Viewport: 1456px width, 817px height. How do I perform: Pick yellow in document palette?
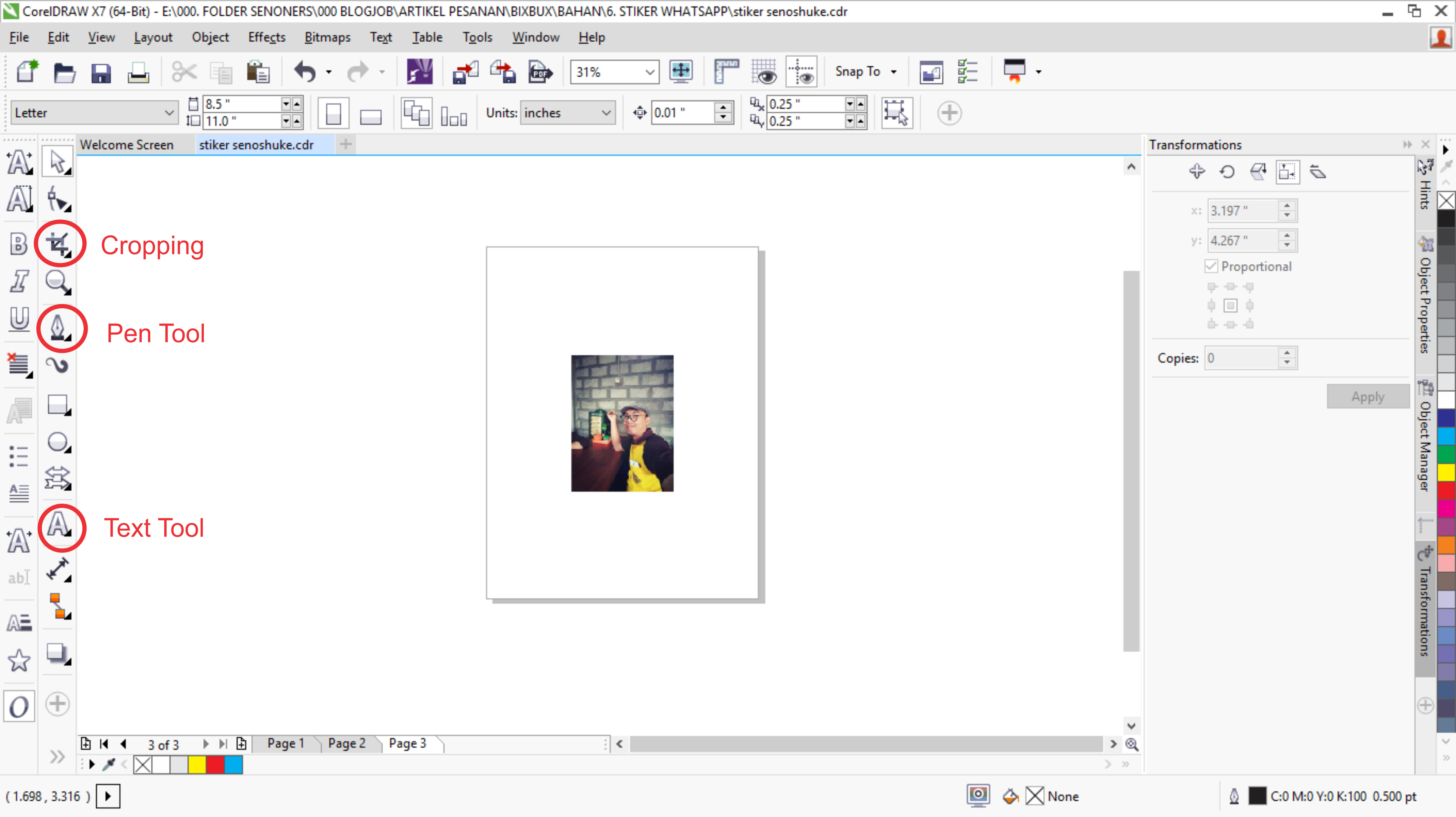(197, 765)
